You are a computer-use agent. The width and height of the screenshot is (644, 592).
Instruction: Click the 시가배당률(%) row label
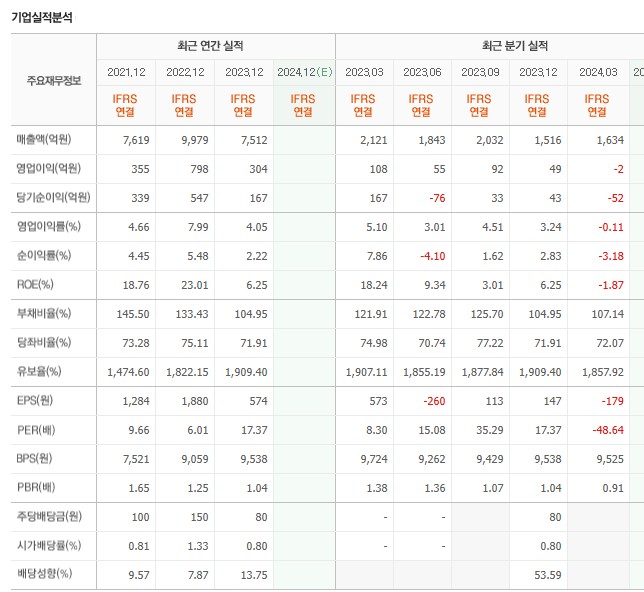48,546
